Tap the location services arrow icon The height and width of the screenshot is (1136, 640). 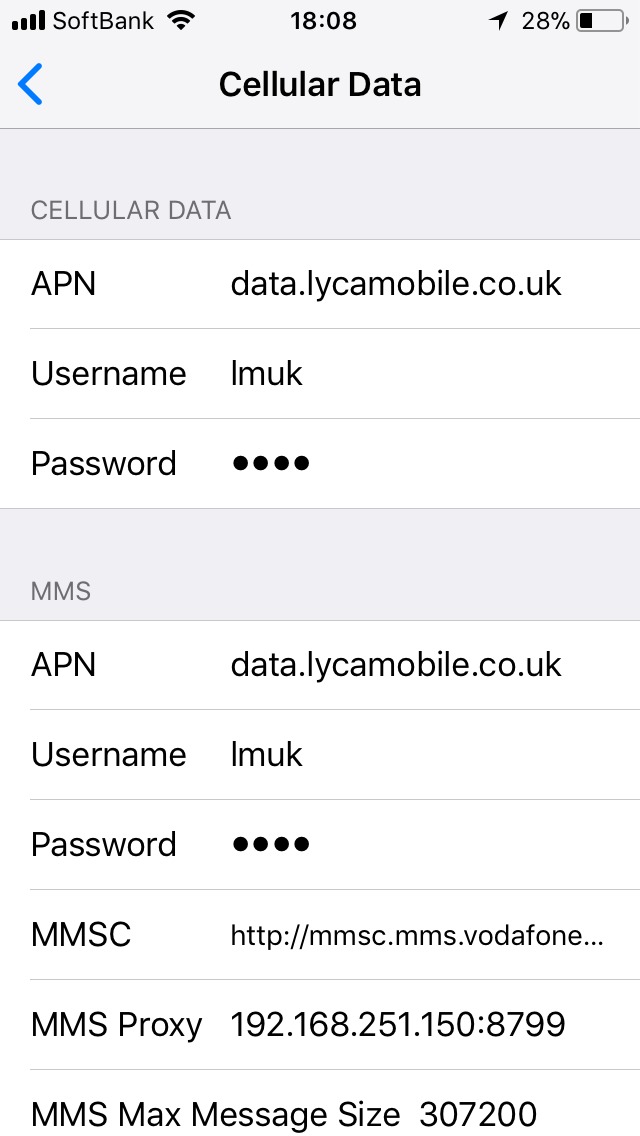499,21
